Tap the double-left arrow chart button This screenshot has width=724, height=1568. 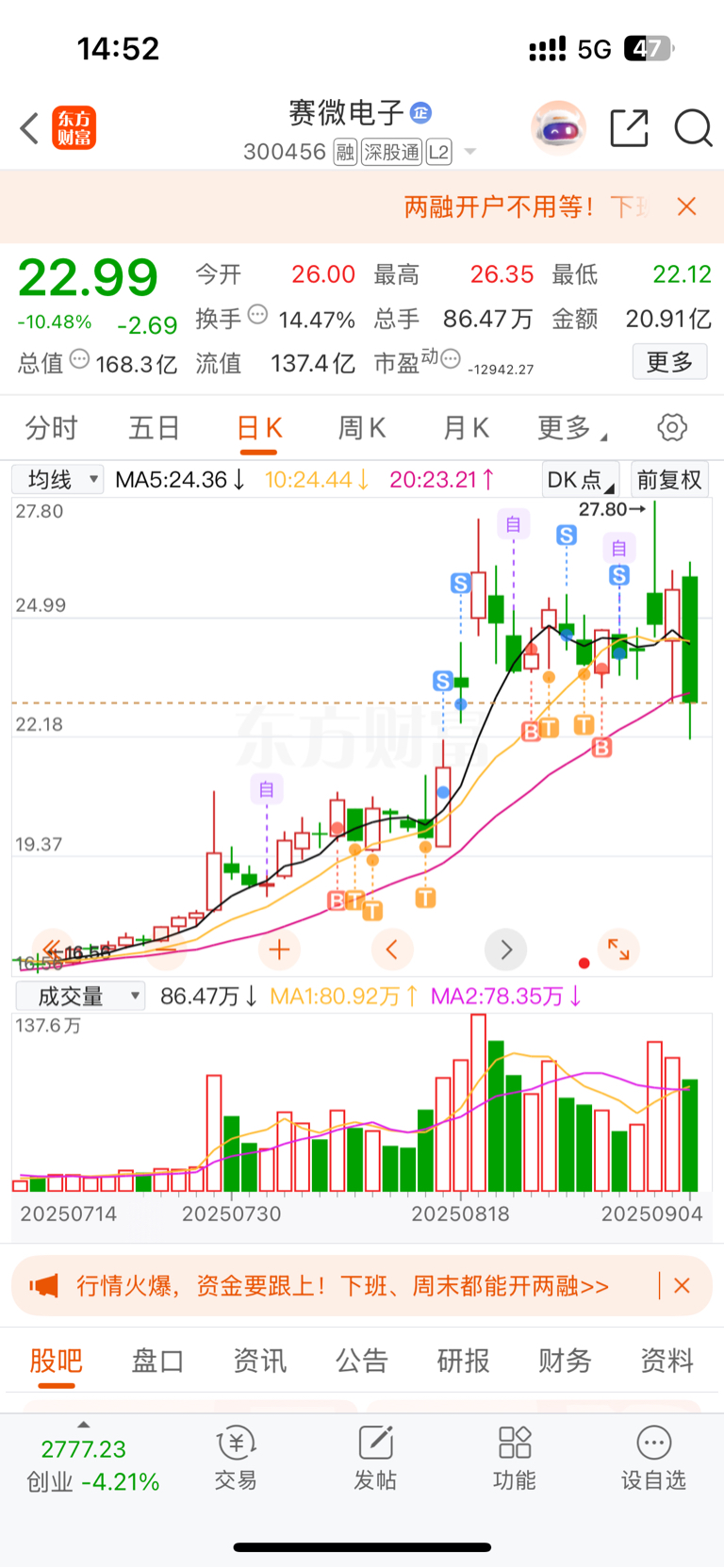pyautogui.click(x=52, y=948)
